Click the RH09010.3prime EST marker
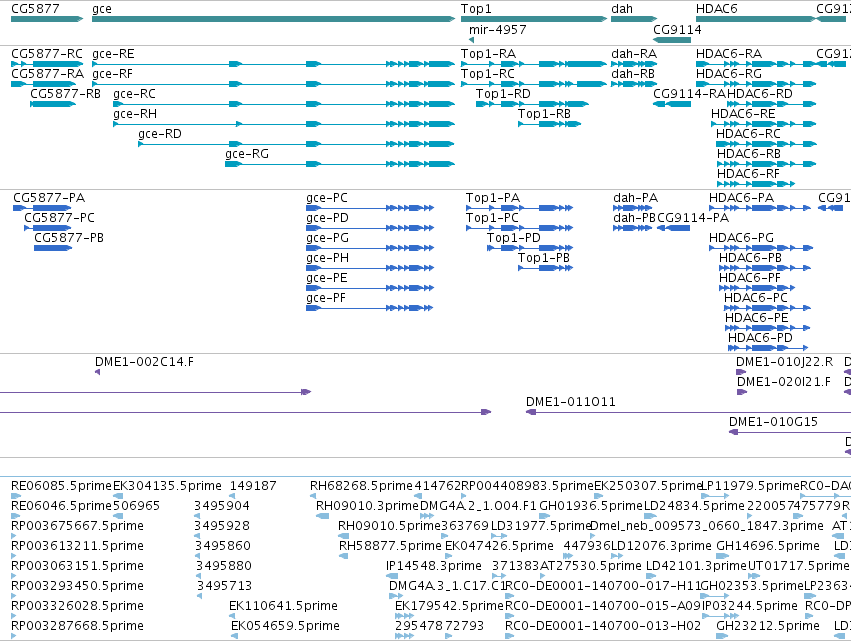851x641 pixels. click(x=322, y=516)
